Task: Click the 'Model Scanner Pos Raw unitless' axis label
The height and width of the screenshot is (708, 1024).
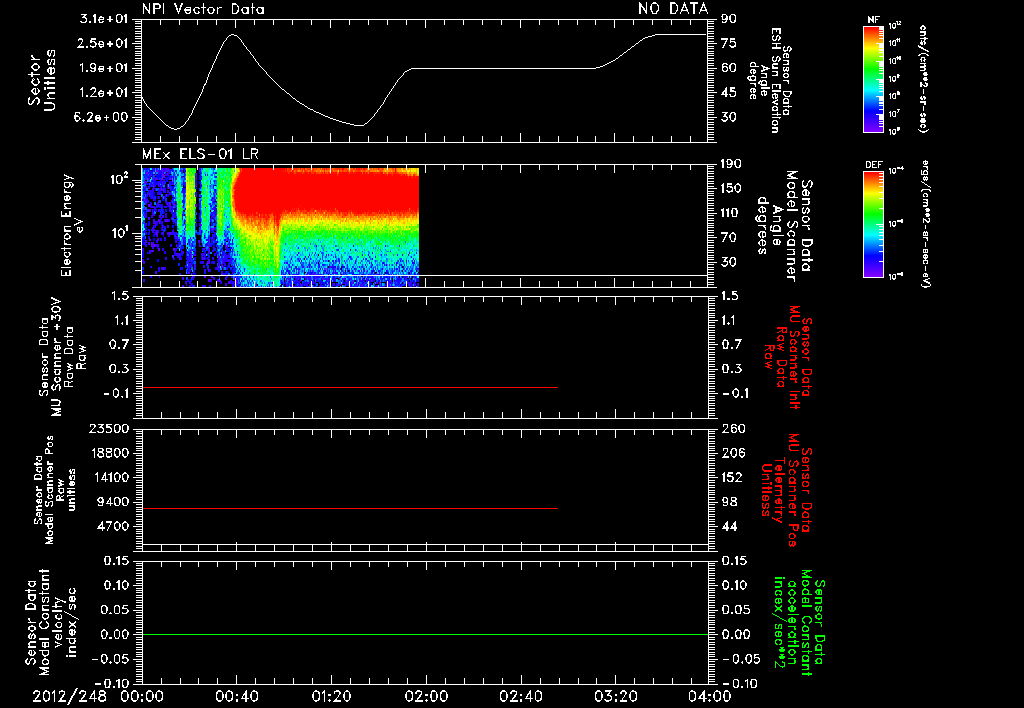Action: 54,490
